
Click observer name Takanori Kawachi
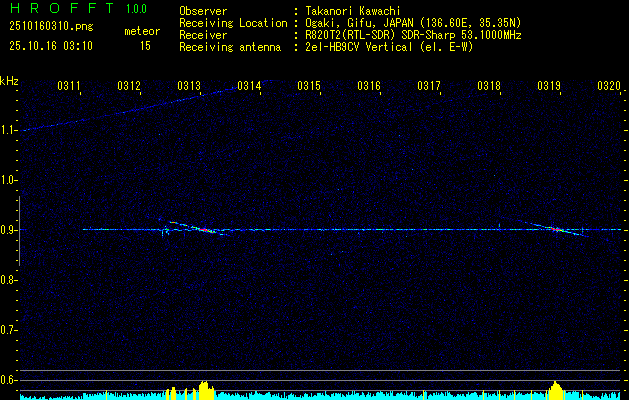[353, 11]
